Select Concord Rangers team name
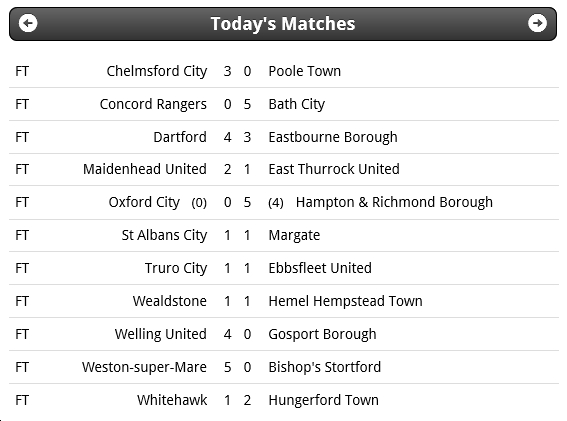Viewport: 567px width, 421px height. [x=153, y=104]
